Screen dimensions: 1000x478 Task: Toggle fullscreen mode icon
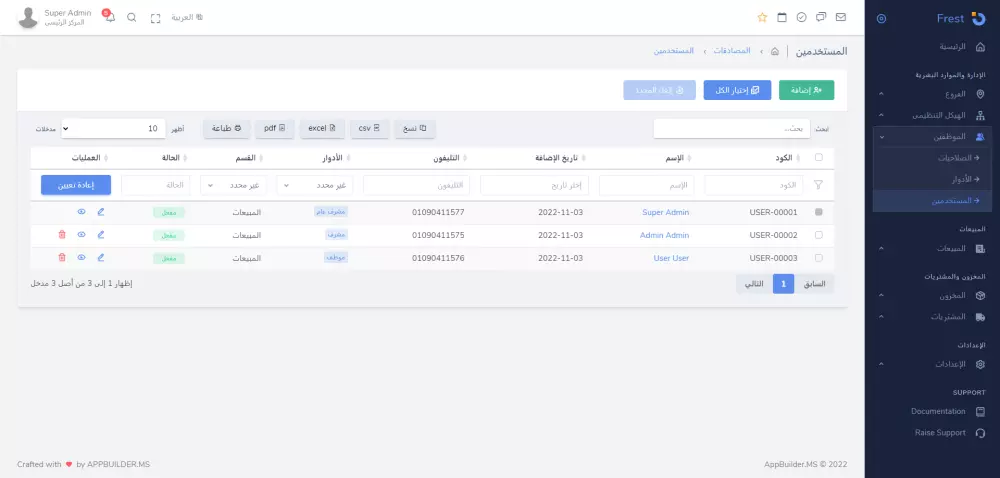pyautogui.click(x=156, y=18)
